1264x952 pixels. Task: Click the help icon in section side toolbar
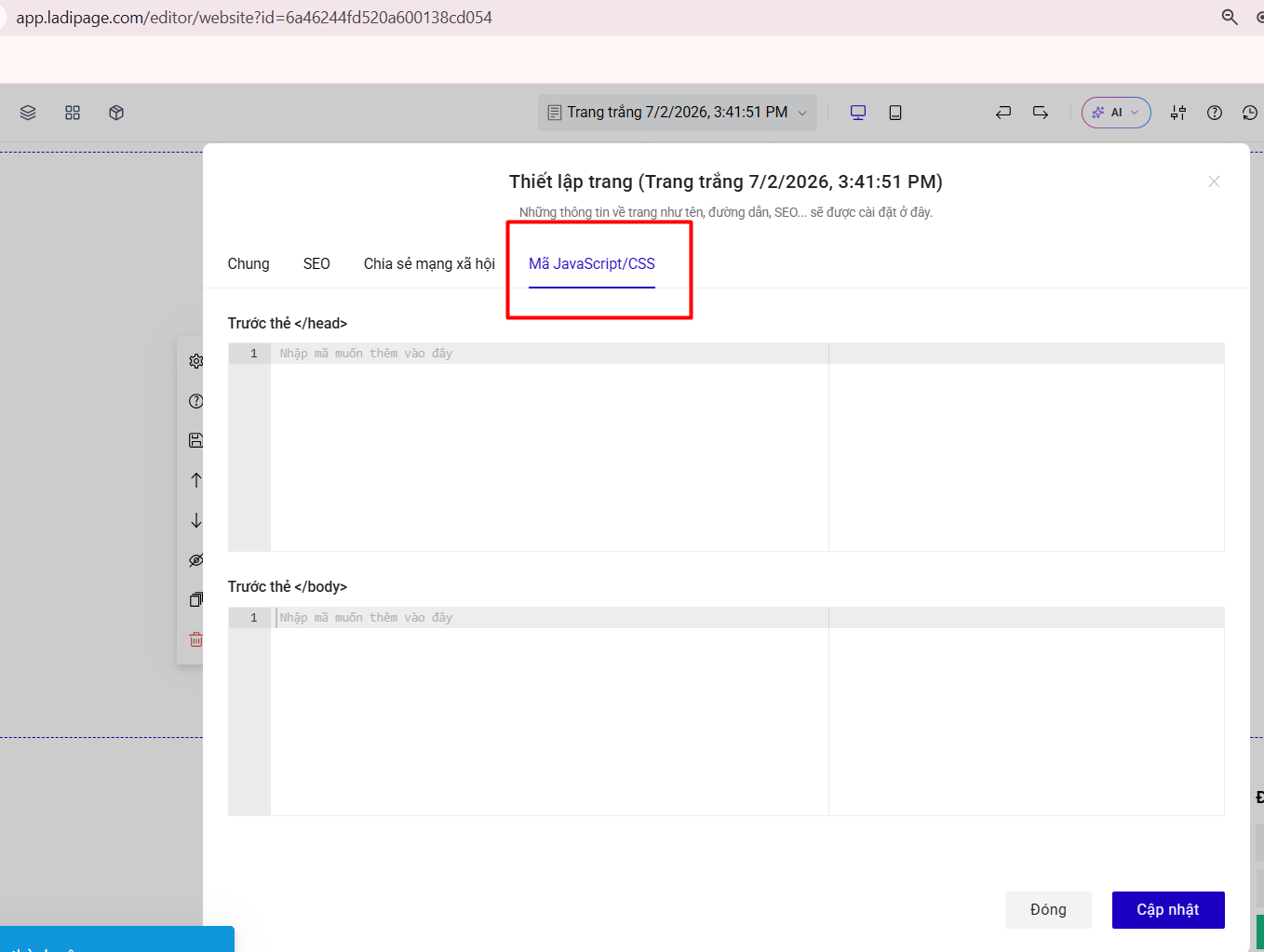tap(195, 401)
